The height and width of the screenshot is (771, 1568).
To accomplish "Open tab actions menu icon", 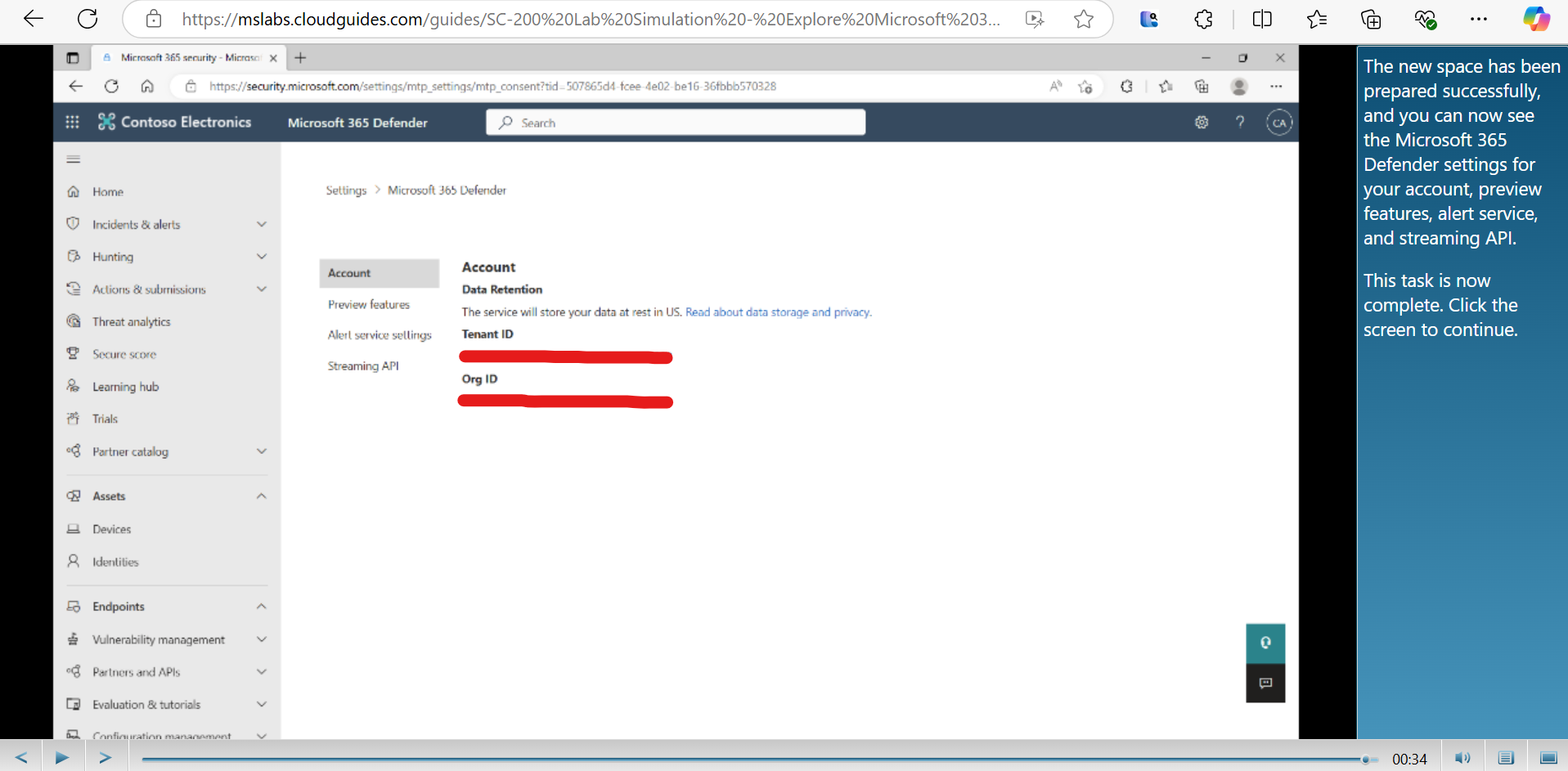I will point(73,58).
